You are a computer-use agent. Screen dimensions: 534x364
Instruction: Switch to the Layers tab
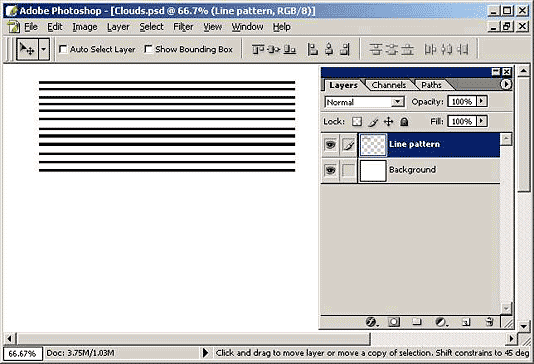click(343, 85)
